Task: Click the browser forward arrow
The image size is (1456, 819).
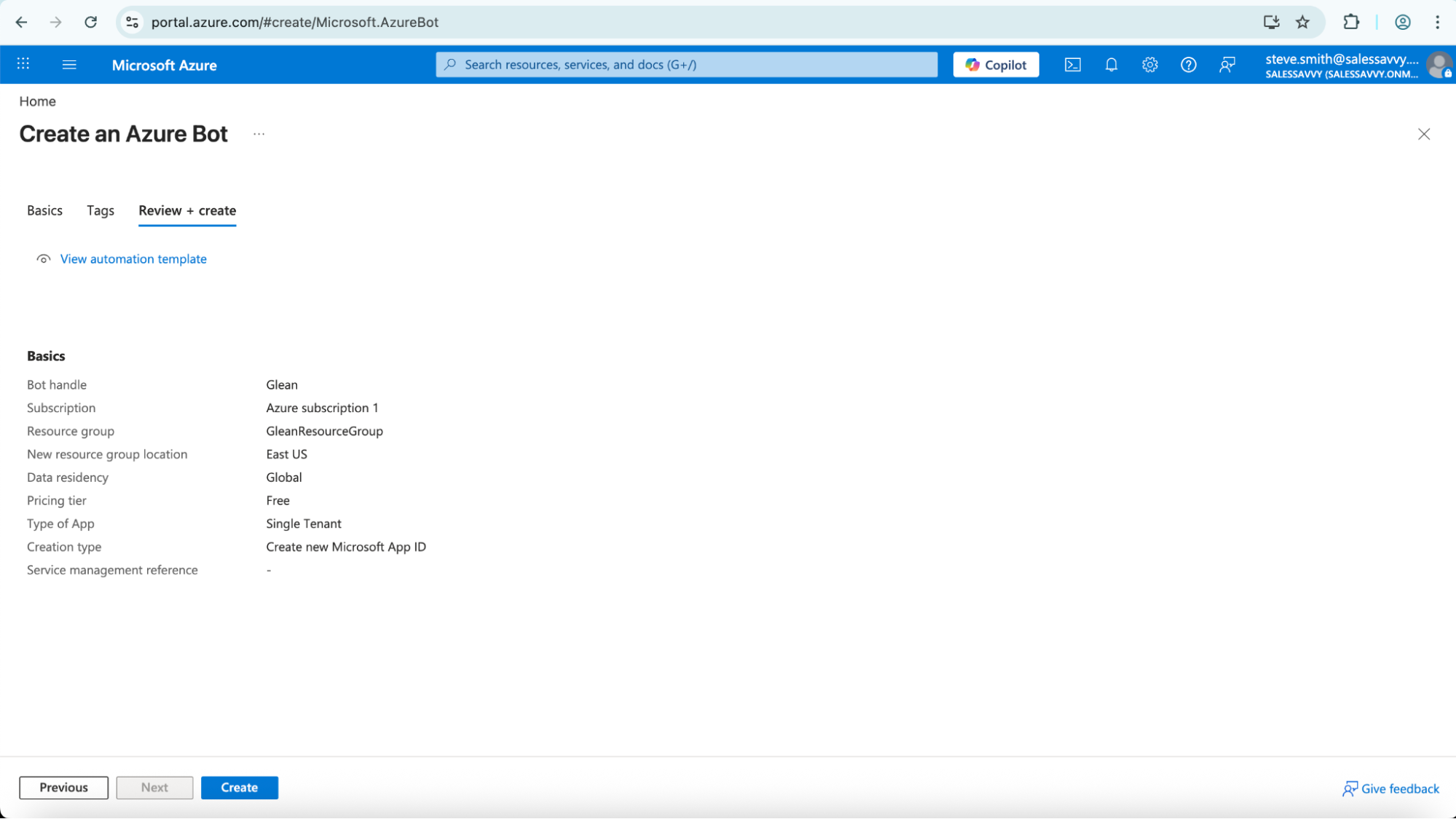Action: (x=55, y=22)
